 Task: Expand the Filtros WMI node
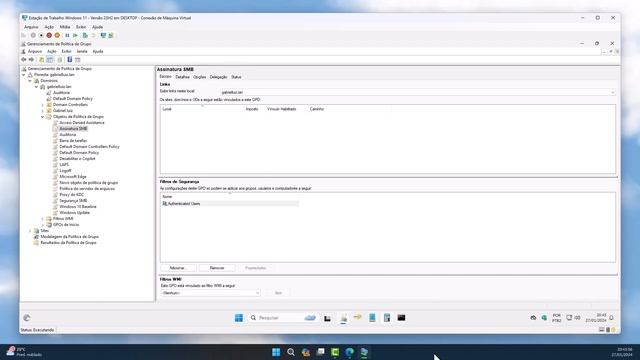point(42,219)
